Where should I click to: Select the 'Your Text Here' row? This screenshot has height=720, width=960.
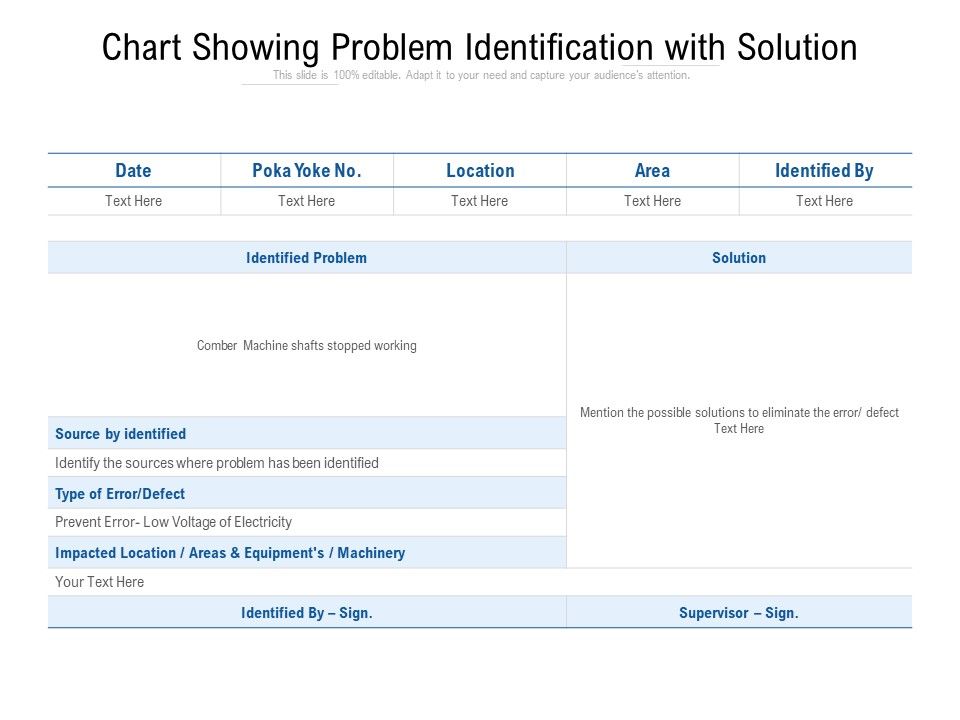480,582
